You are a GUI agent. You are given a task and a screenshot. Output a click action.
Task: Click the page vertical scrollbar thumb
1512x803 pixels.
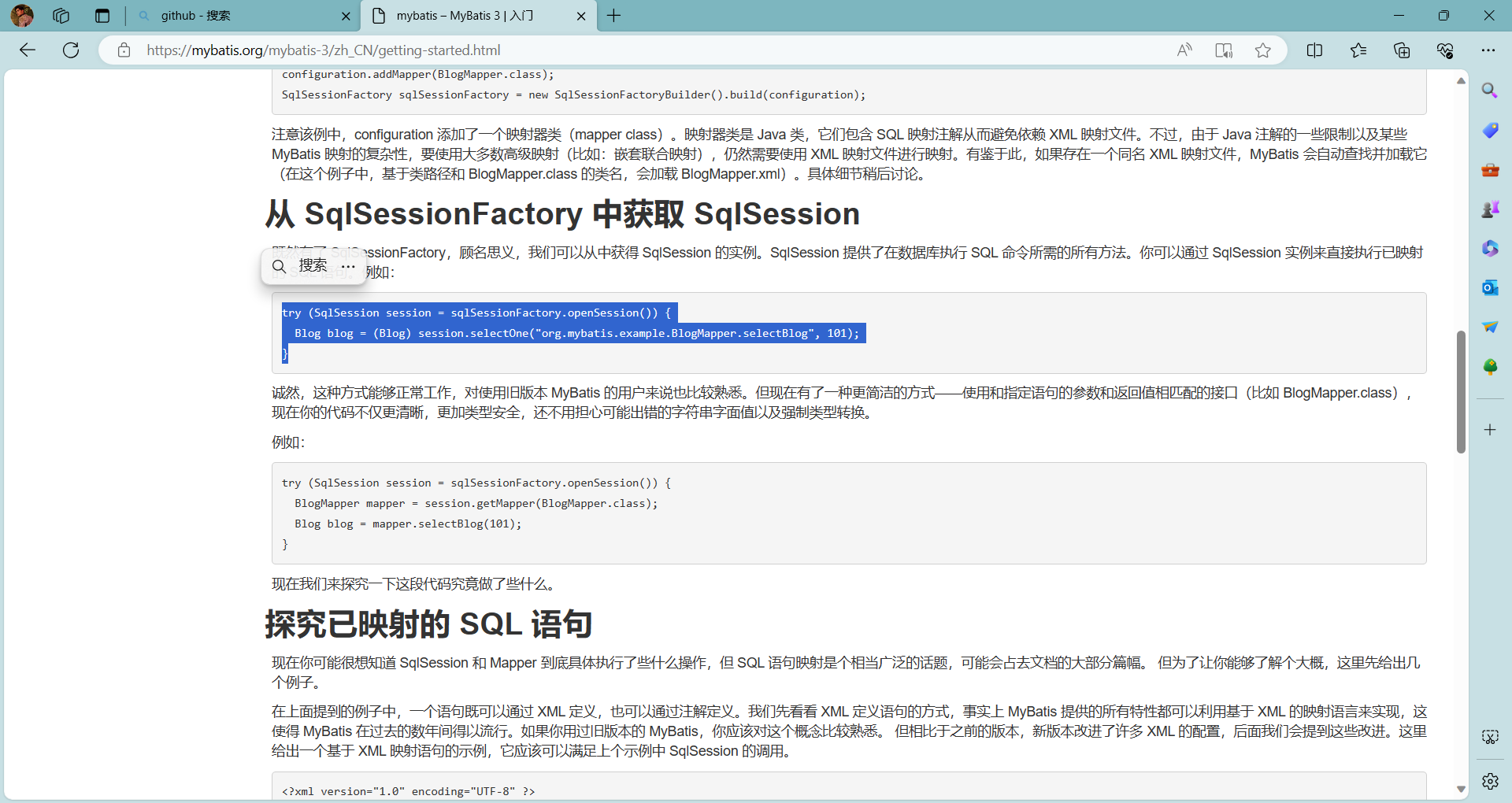tap(1461, 392)
